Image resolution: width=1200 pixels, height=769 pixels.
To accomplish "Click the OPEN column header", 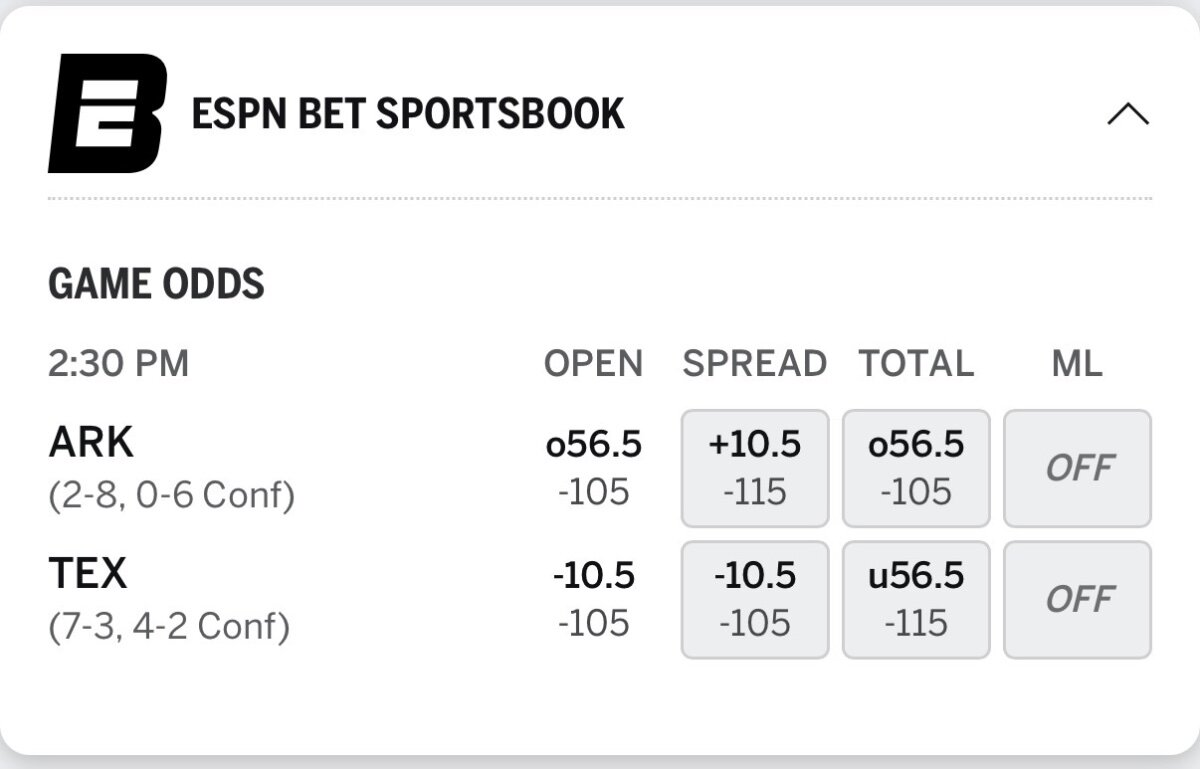I will [593, 364].
